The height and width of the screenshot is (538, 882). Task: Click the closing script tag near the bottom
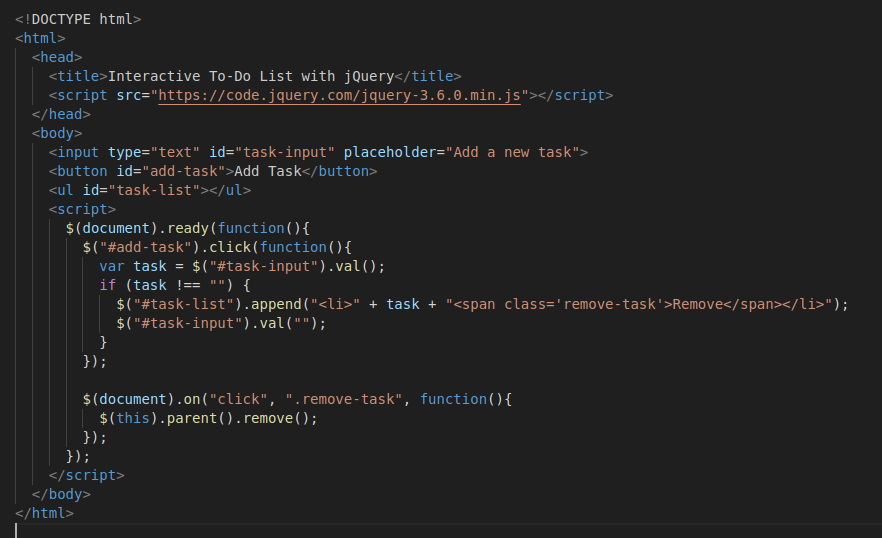tap(87, 476)
